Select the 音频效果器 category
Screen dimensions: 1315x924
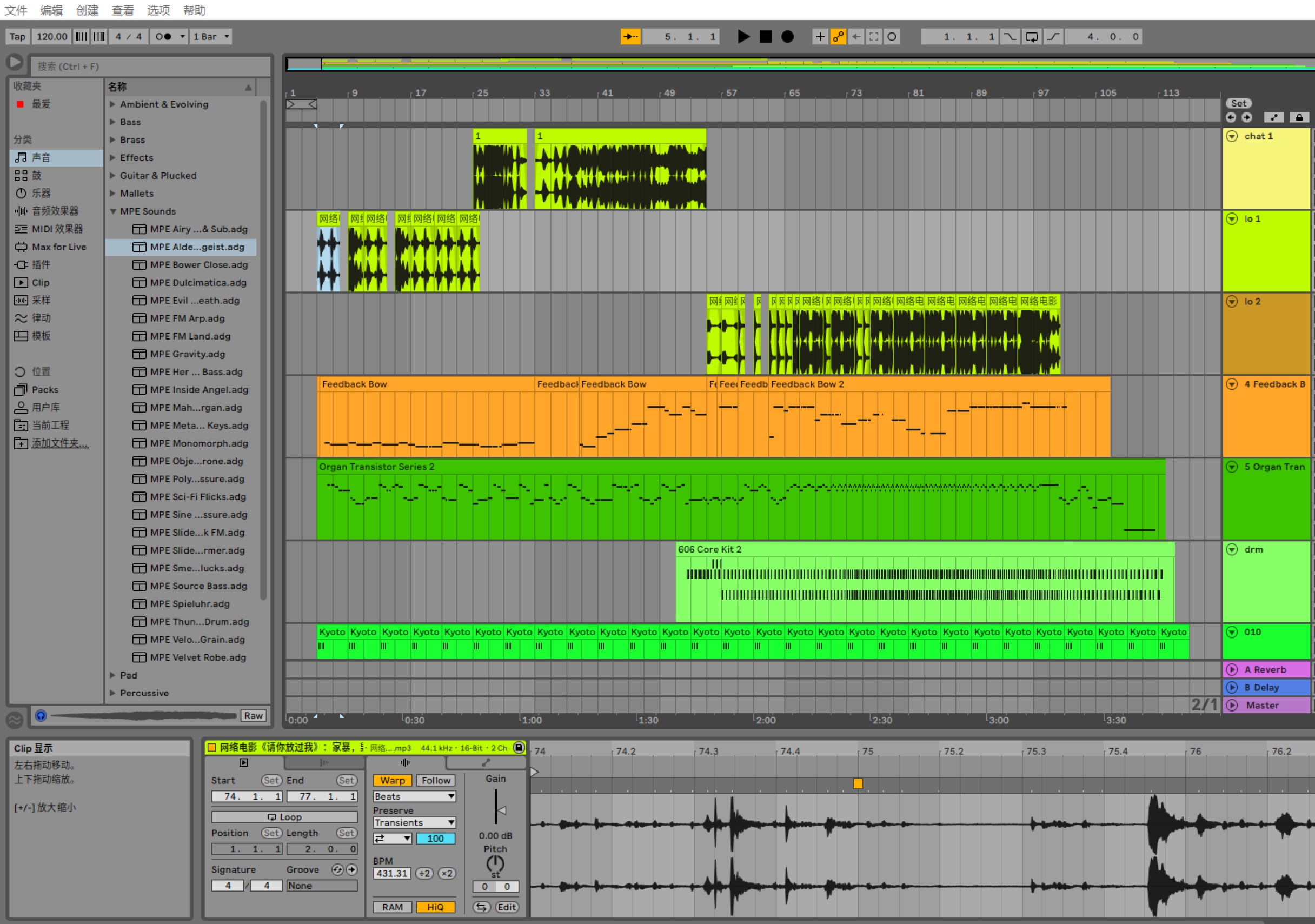[x=56, y=211]
